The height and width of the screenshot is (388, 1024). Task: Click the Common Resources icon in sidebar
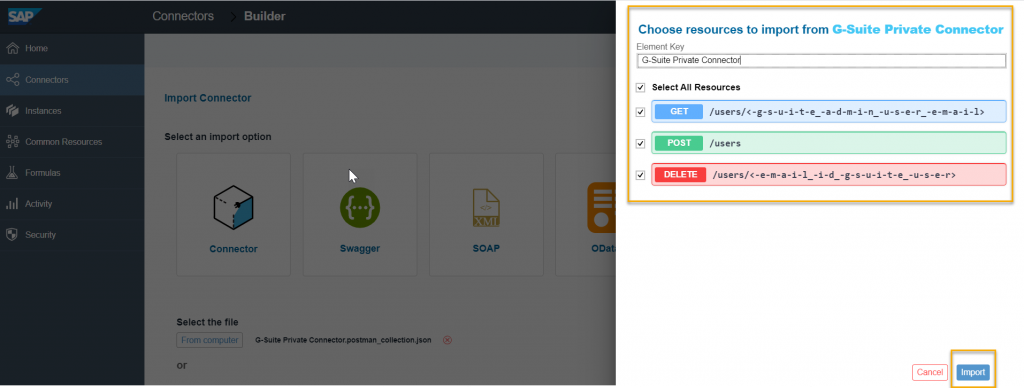point(12,142)
